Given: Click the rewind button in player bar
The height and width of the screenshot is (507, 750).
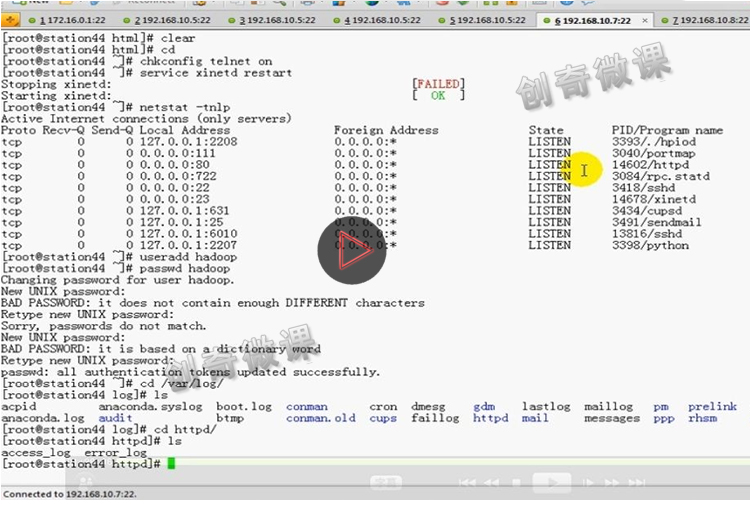Looking at the screenshot, I should pyautogui.click(x=491, y=482).
